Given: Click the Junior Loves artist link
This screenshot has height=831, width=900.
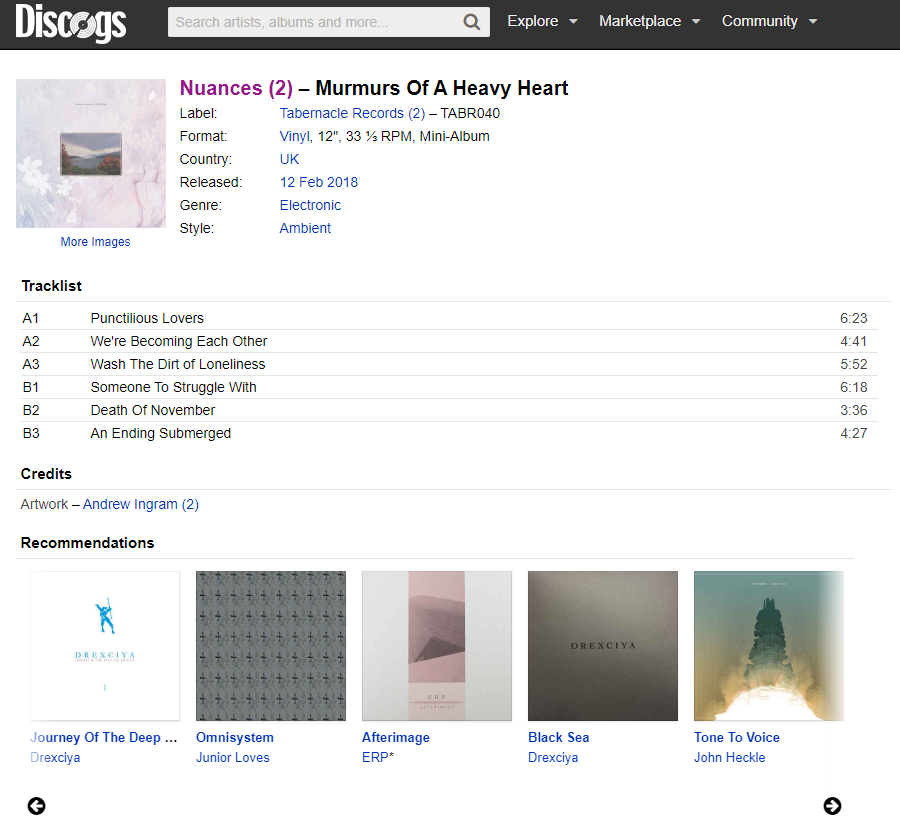Looking at the screenshot, I should pos(233,757).
